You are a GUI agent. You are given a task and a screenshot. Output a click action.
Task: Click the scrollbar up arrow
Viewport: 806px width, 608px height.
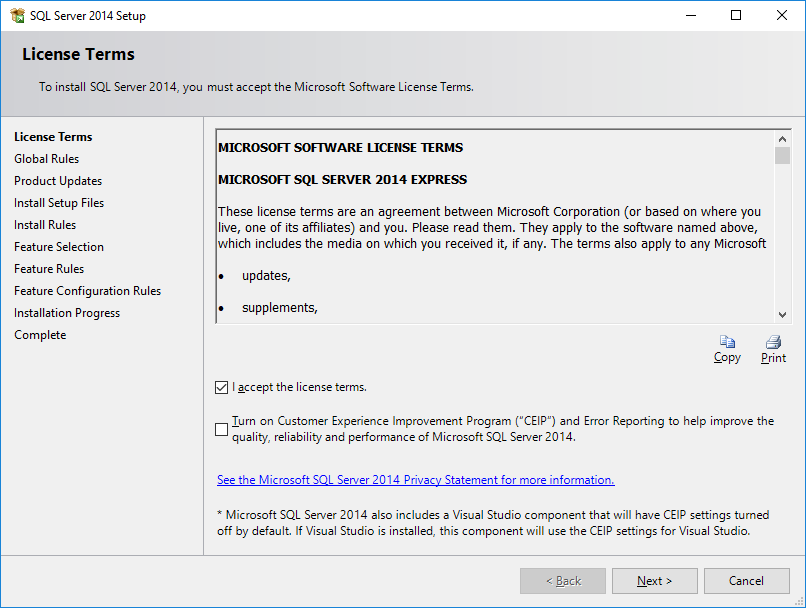tap(782, 138)
